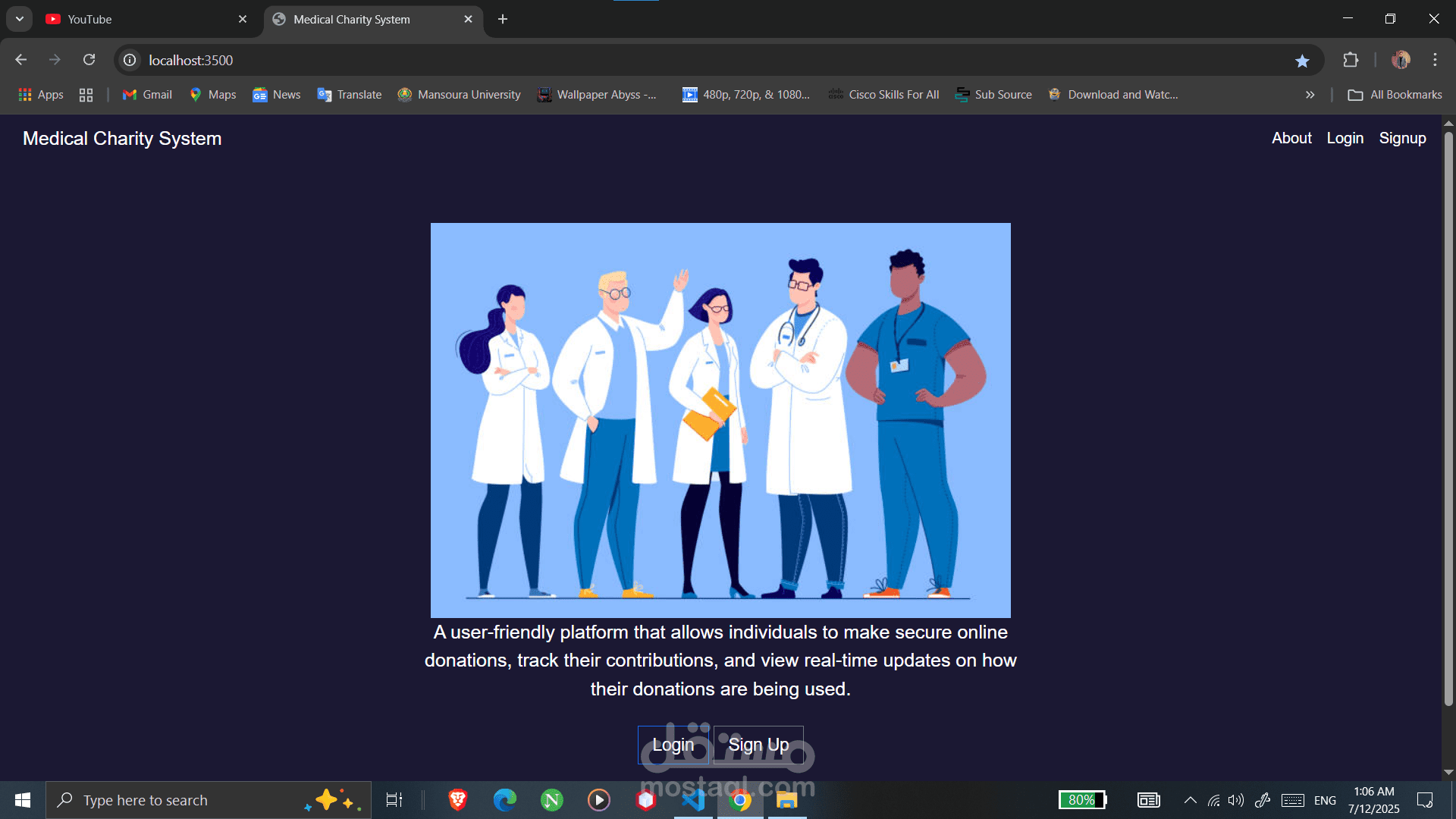Expand the hidden bookmarks overflow chevron

1310,95
